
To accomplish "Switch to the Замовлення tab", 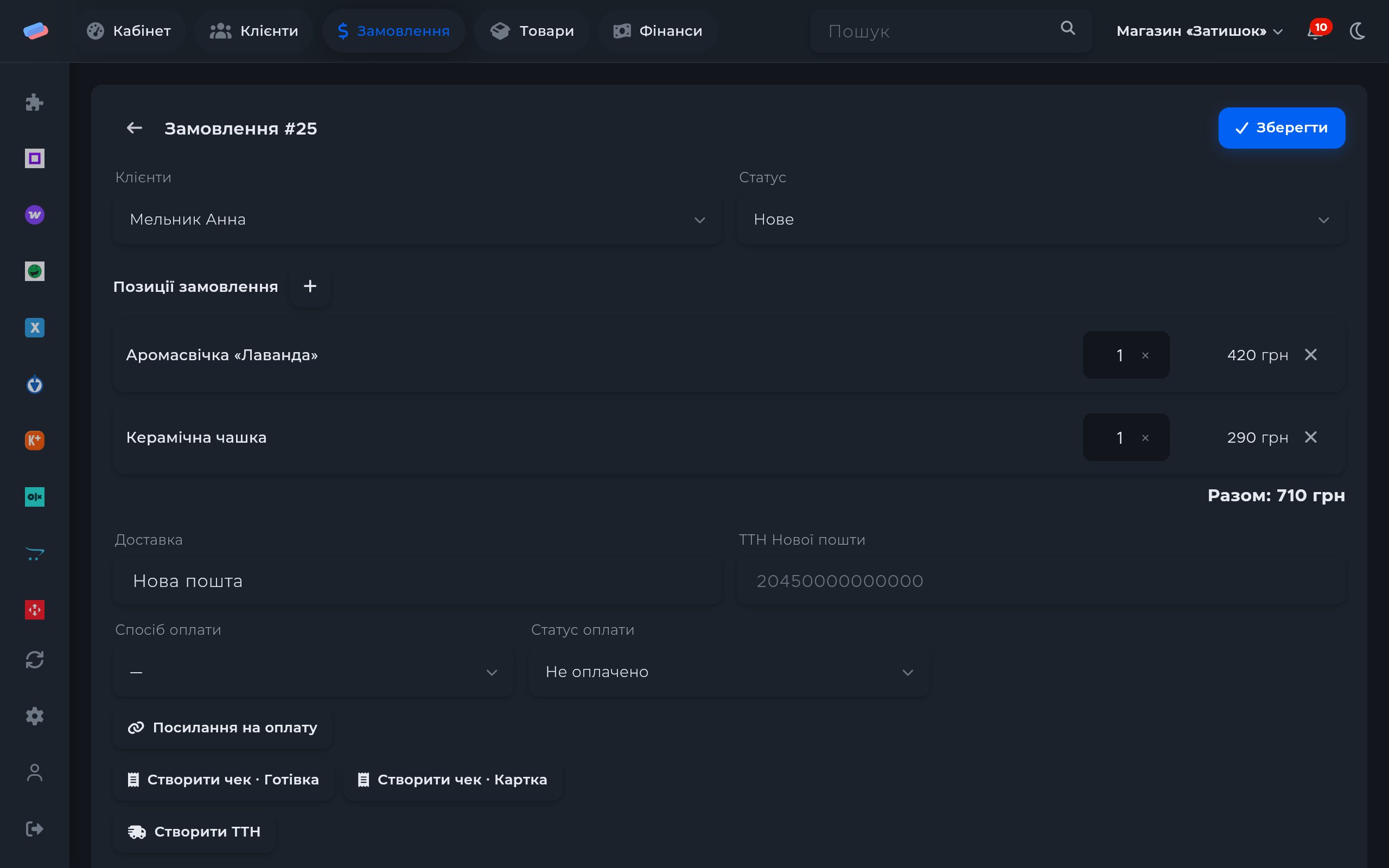I will [394, 31].
